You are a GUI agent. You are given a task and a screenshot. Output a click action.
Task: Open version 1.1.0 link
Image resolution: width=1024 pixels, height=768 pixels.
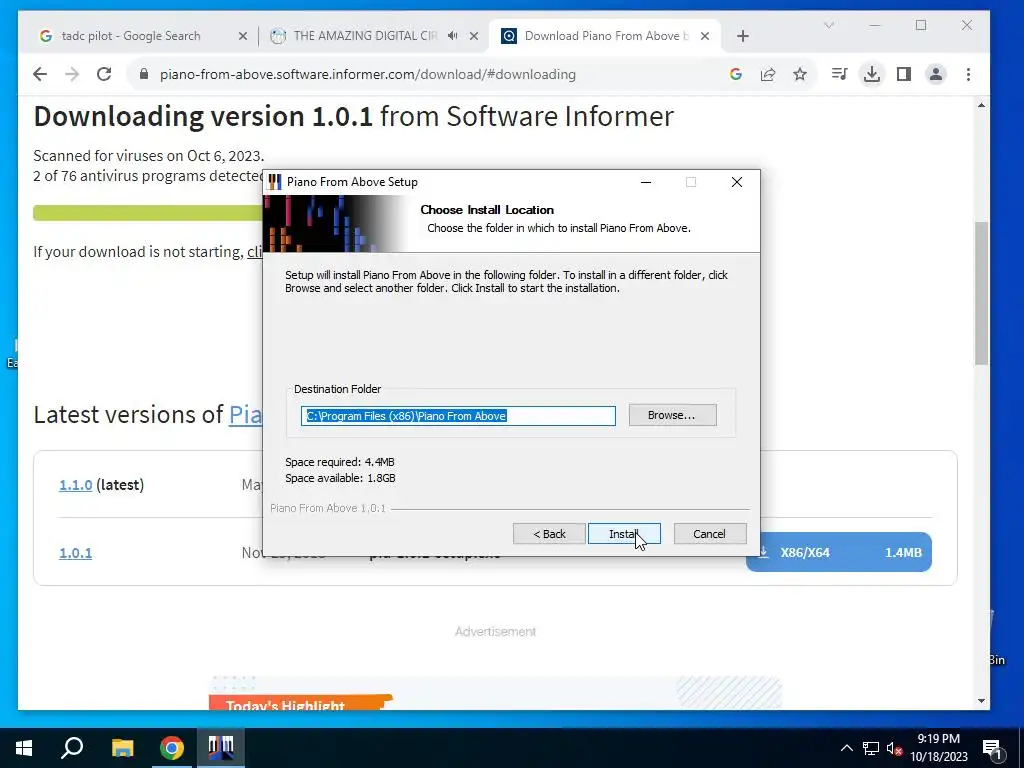tap(76, 485)
